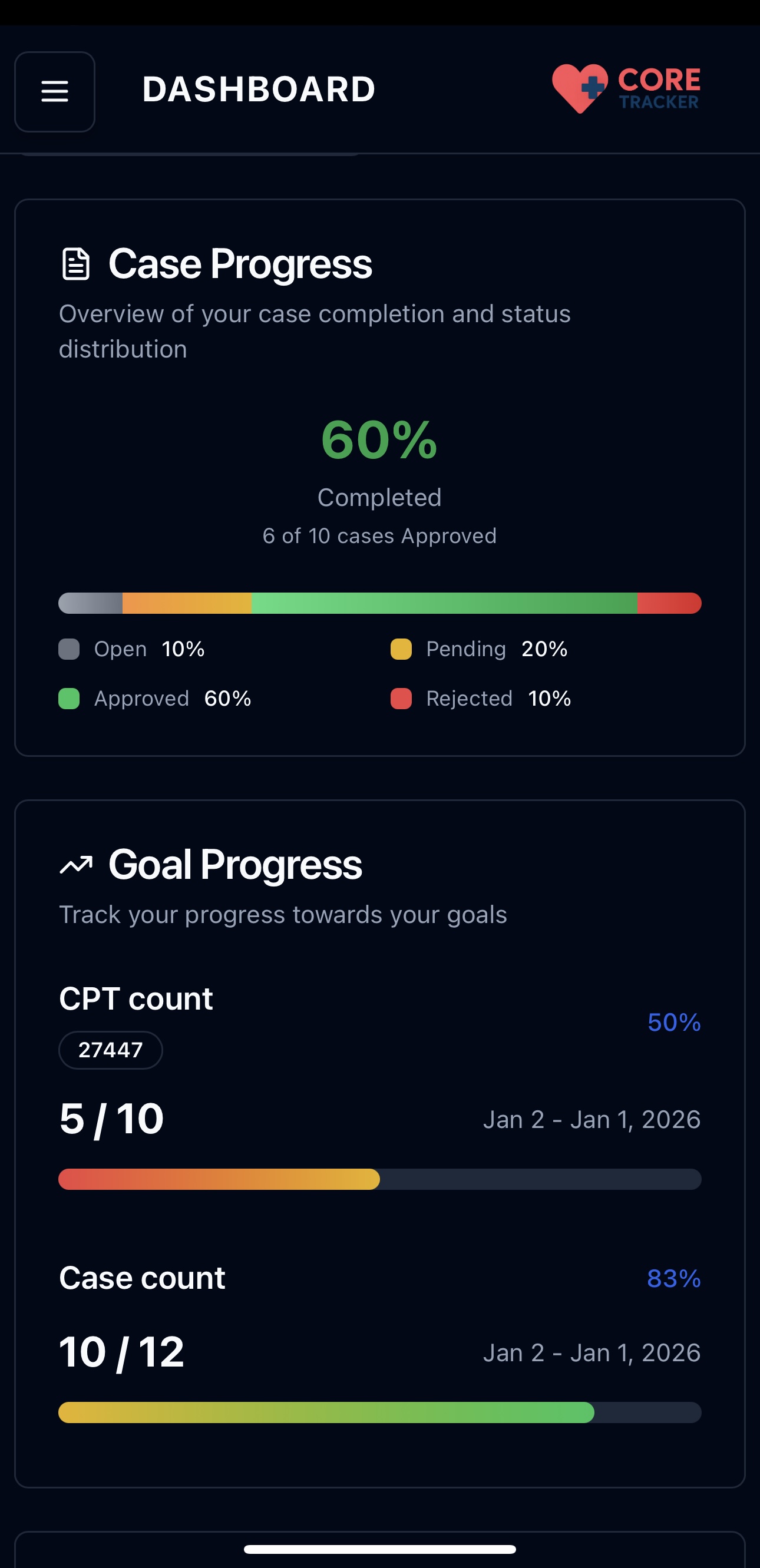This screenshot has width=760, height=1568.
Task: Tap the gray Open status swatch
Action: (69, 650)
